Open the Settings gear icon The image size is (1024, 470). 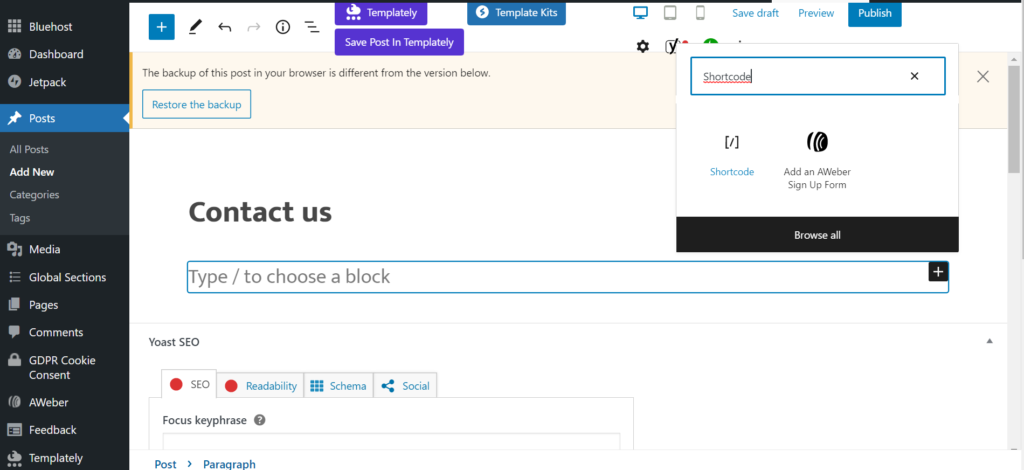pyautogui.click(x=643, y=46)
